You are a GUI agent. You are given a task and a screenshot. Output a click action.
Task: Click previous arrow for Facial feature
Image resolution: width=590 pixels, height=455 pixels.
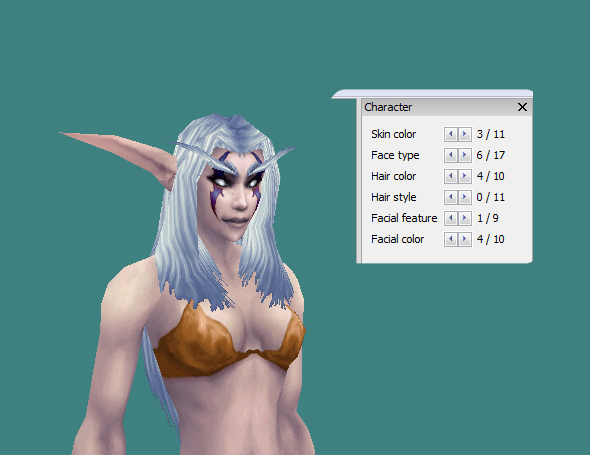[x=451, y=218]
